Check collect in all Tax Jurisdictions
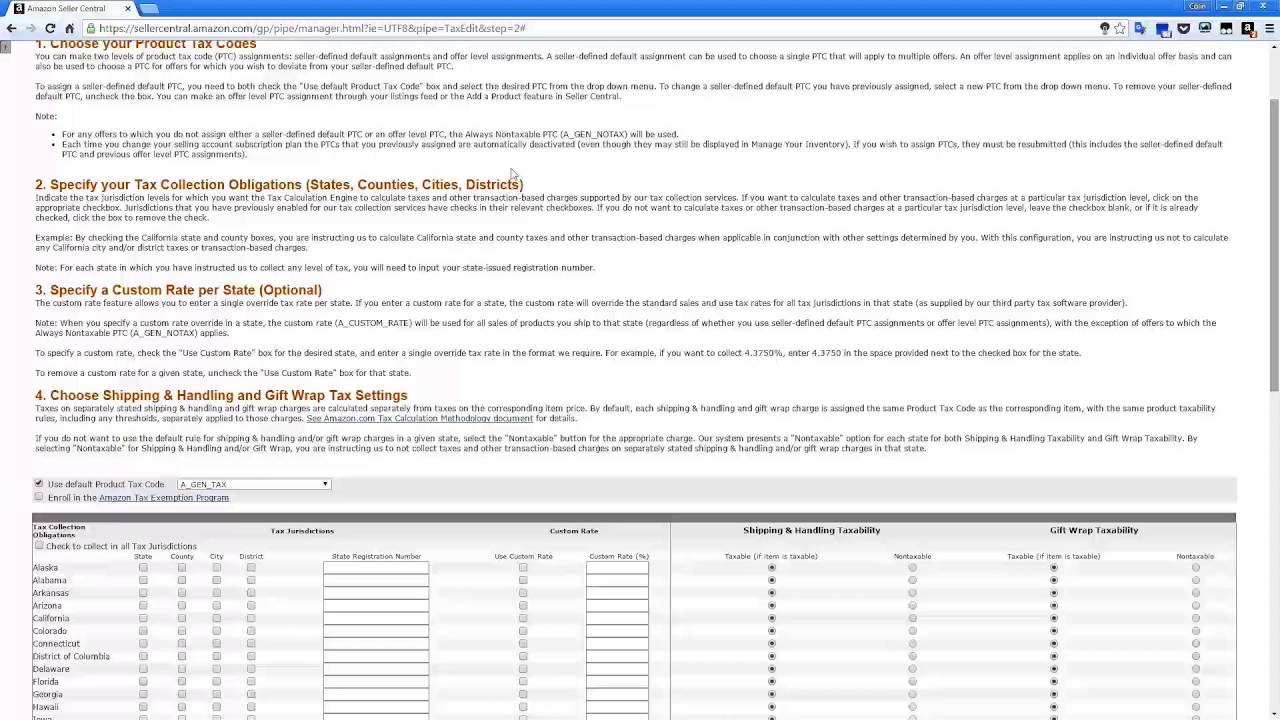Screen dimensions: 1280x720 (x=39, y=546)
